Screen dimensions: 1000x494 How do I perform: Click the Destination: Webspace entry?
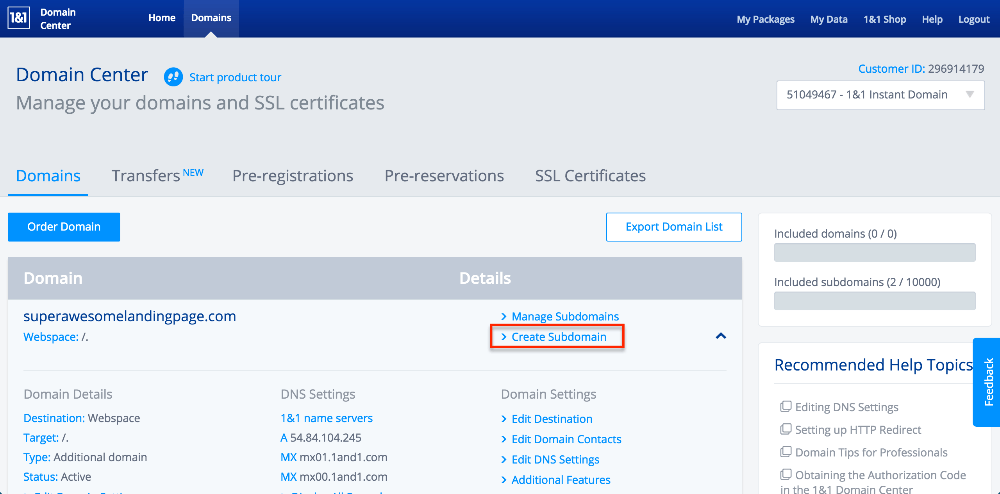pyautogui.click(x=82, y=418)
